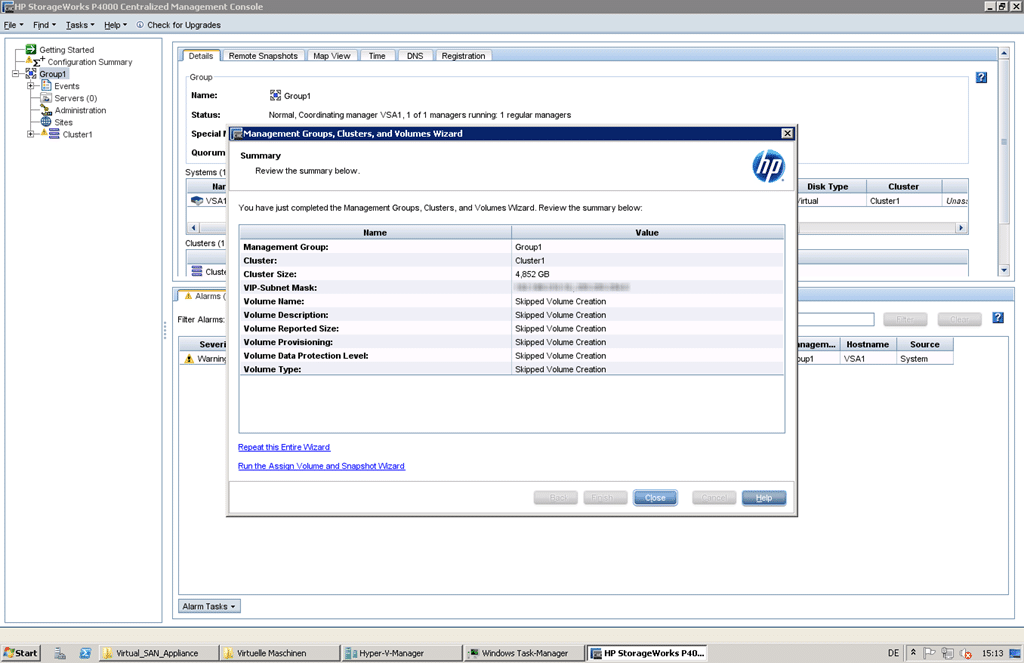
Task: Click the Administration users icon
Action: click(x=46, y=110)
